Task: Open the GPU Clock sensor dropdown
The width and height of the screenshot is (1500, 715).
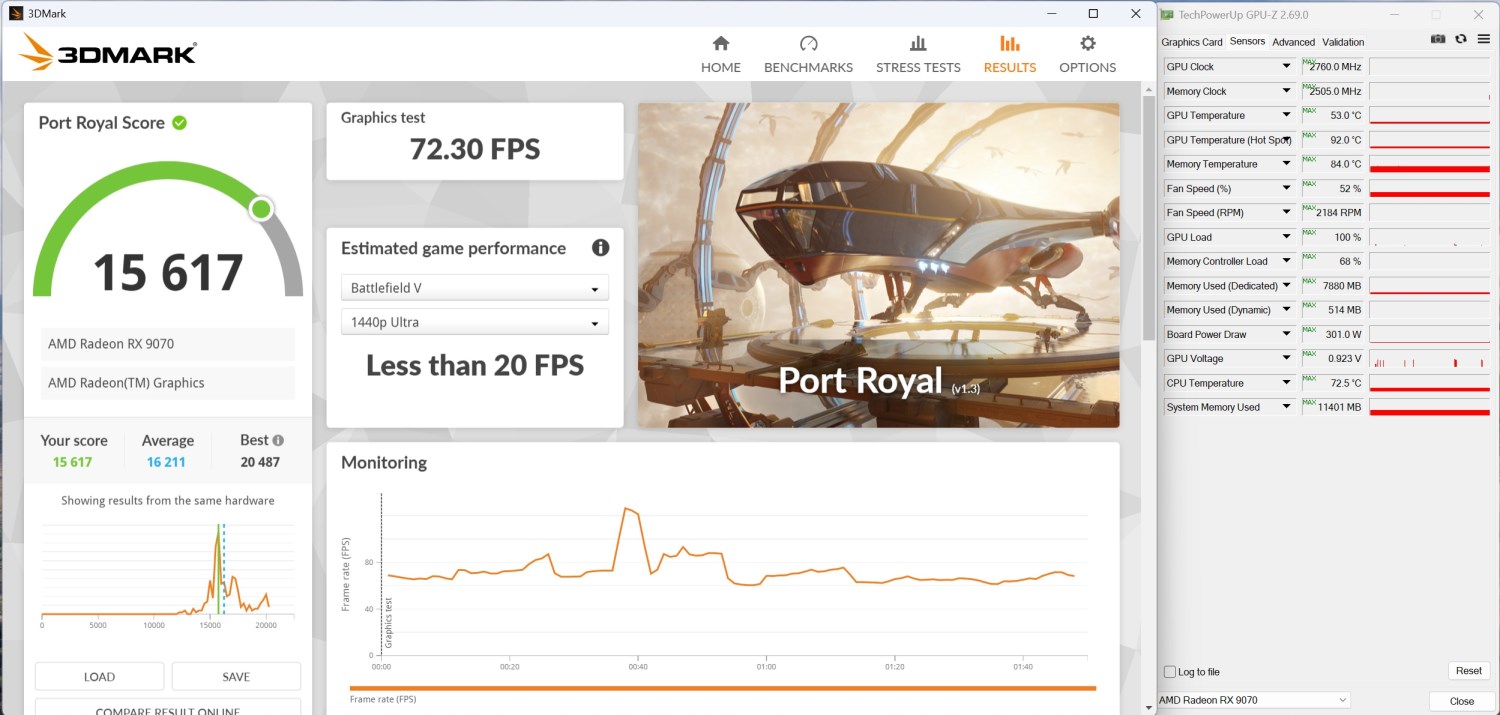Action: pos(1287,67)
